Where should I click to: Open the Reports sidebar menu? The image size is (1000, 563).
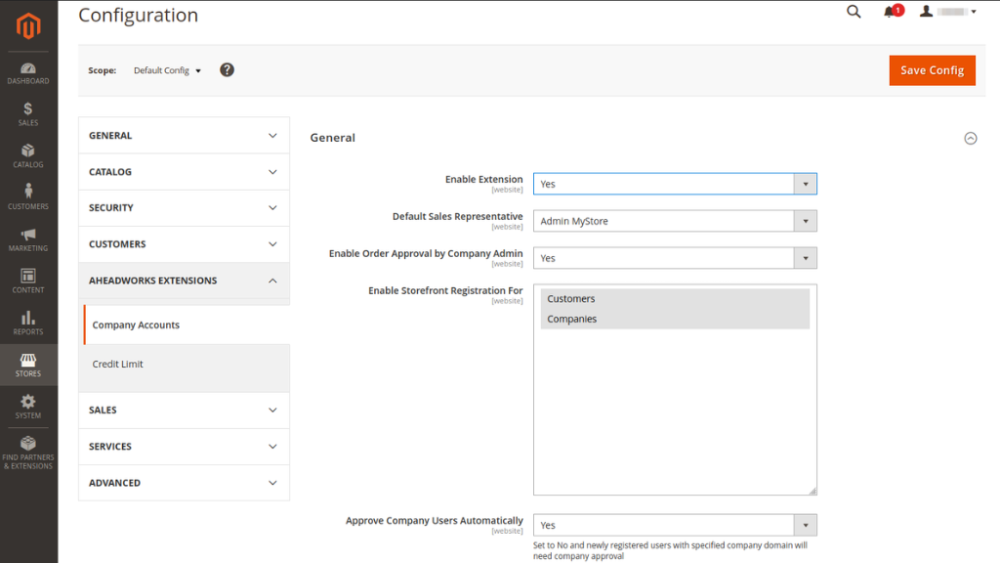pyautogui.click(x=28, y=323)
